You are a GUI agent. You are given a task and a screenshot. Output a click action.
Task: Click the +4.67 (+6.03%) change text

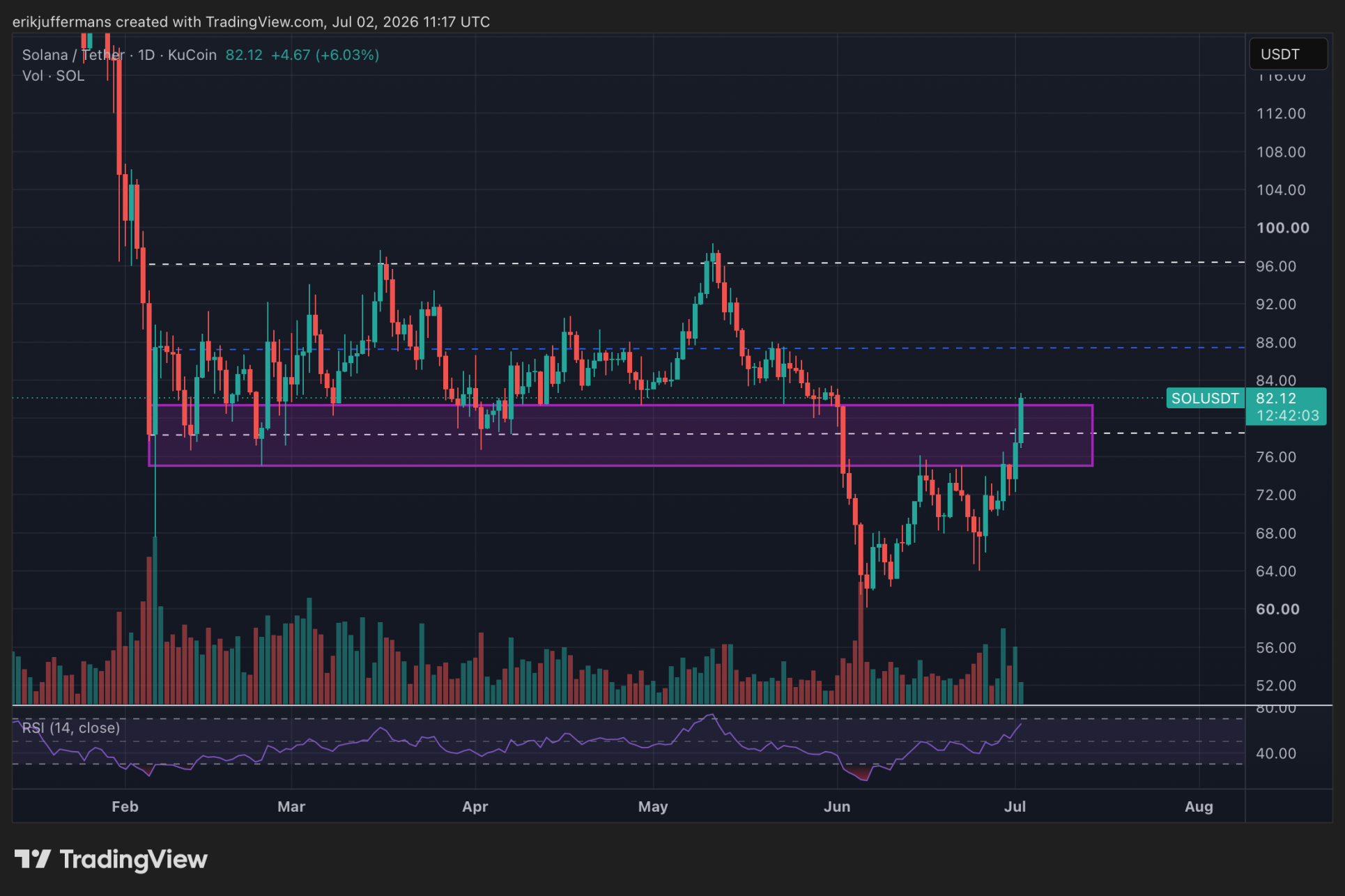(x=325, y=55)
